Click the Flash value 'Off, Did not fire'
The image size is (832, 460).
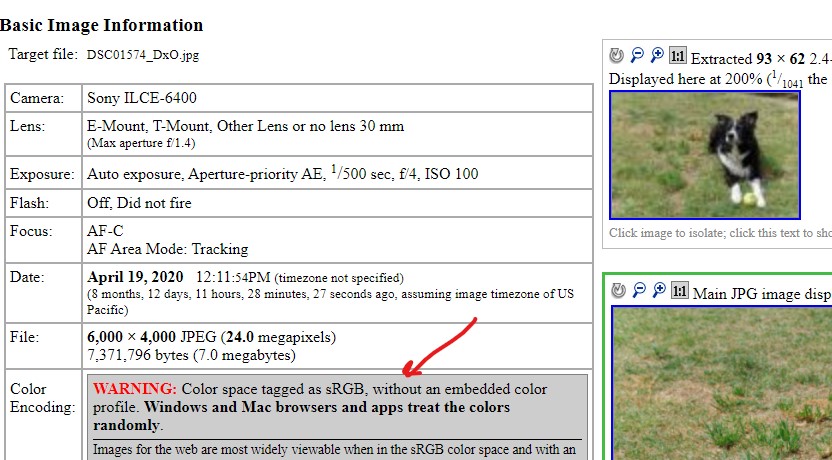coord(139,203)
